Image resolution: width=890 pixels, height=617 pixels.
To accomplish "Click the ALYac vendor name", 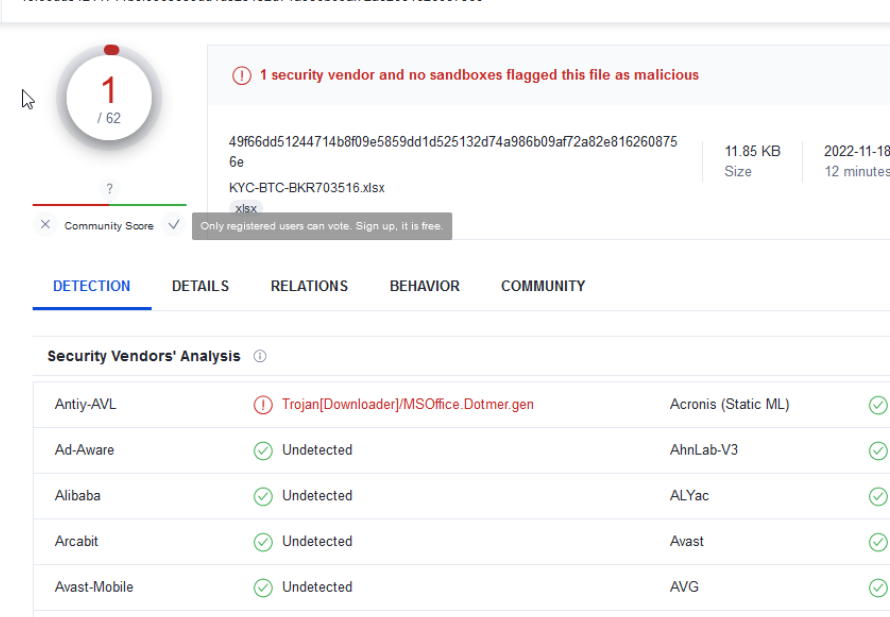I will click(x=689, y=496).
